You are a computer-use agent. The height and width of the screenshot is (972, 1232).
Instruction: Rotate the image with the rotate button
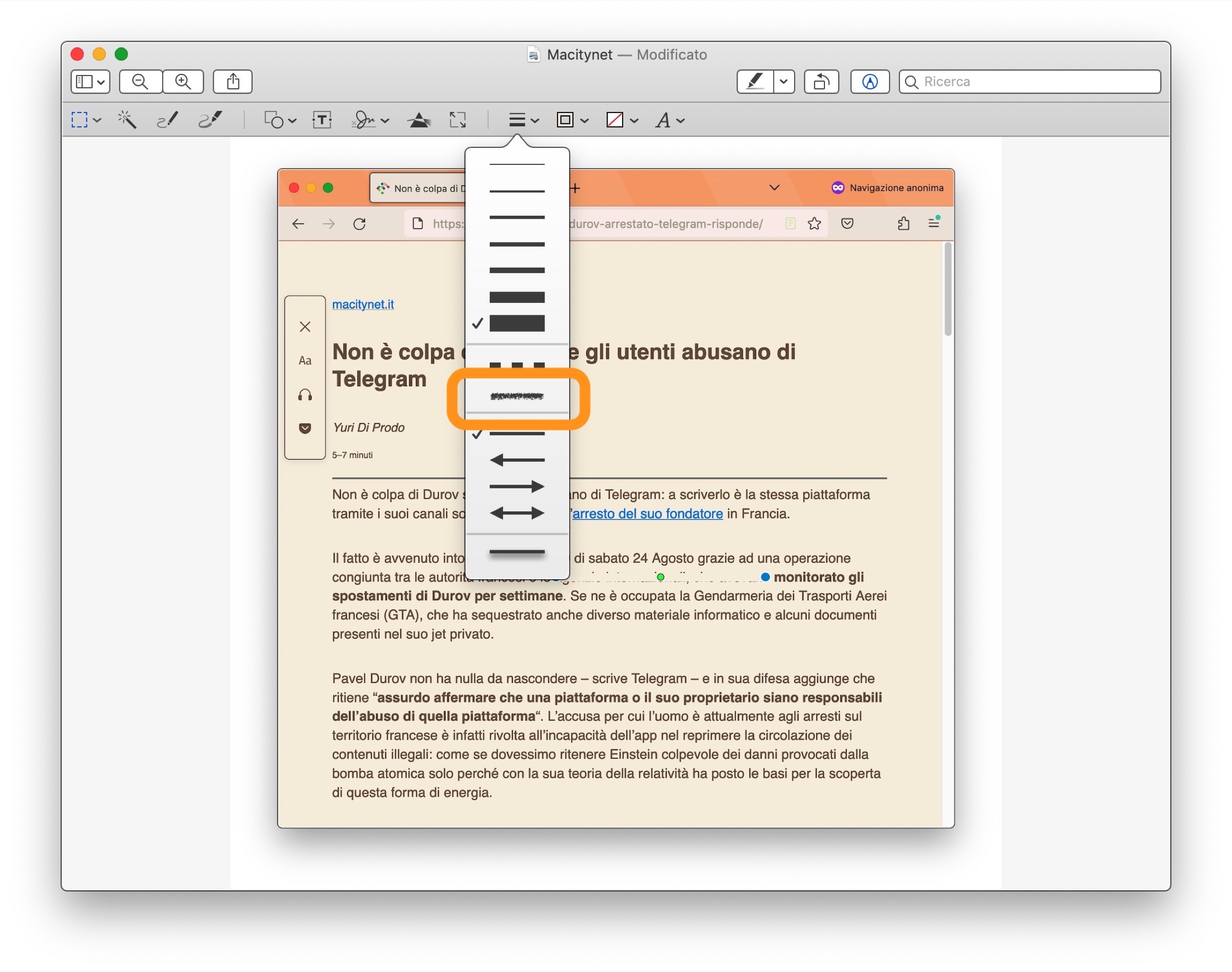click(x=821, y=81)
